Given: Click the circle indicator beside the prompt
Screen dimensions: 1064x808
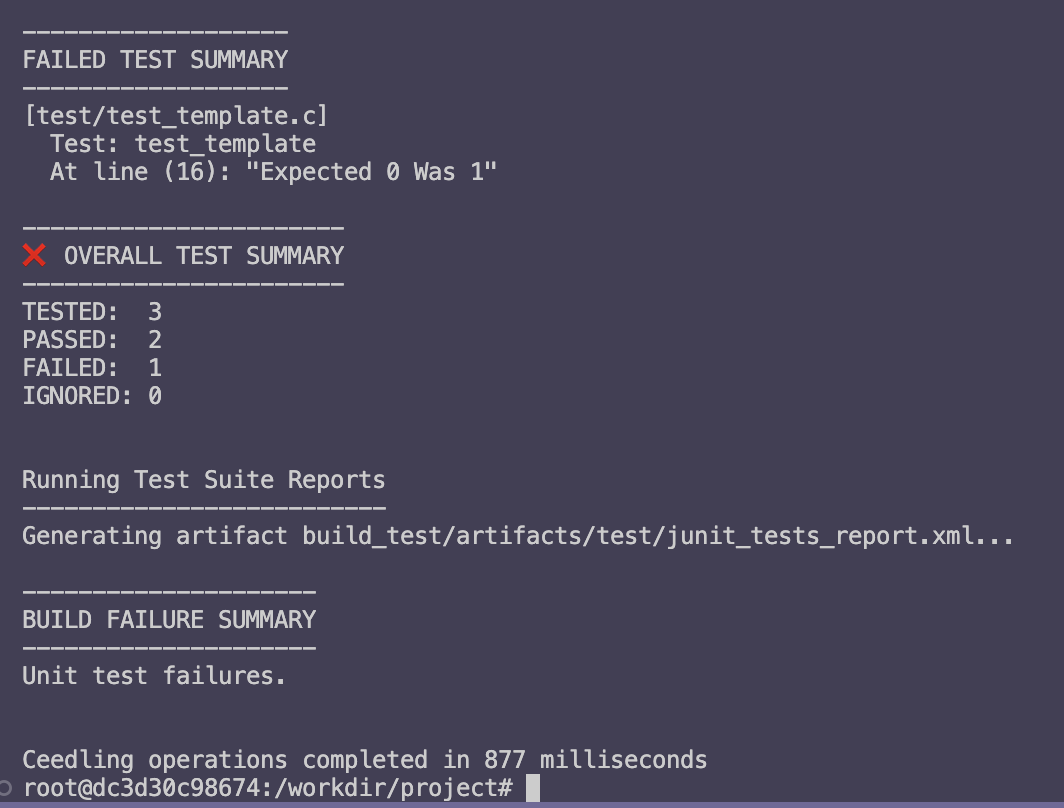Looking at the screenshot, I should click(x=5, y=788).
